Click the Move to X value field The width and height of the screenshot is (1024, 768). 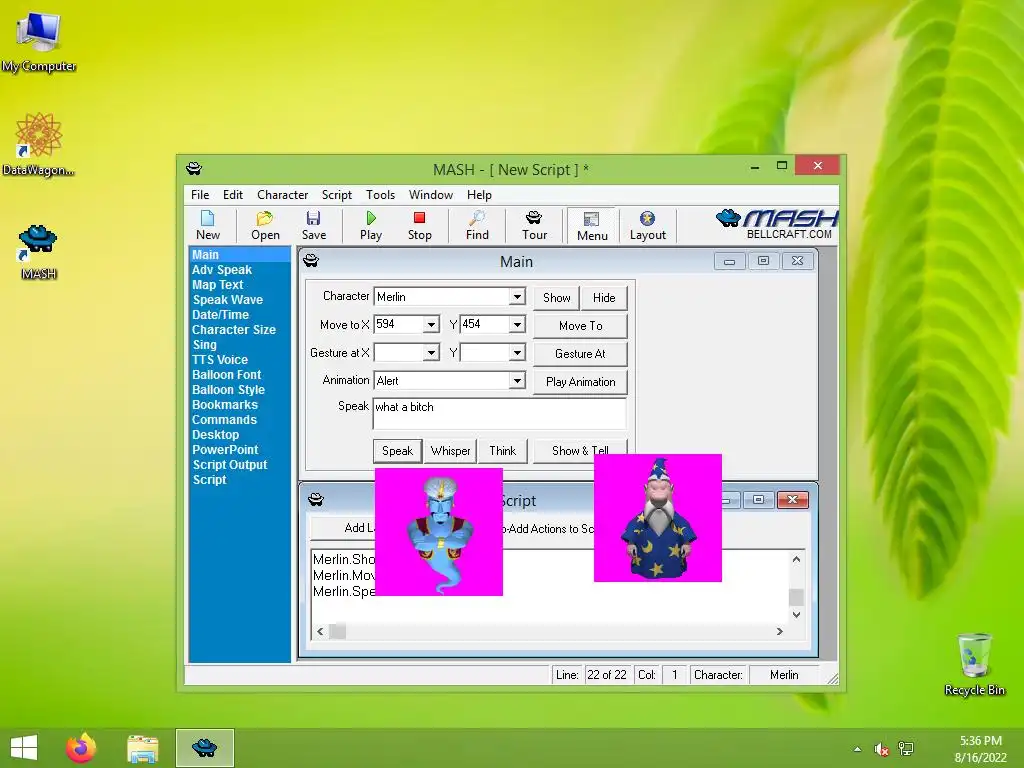point(399,325)
